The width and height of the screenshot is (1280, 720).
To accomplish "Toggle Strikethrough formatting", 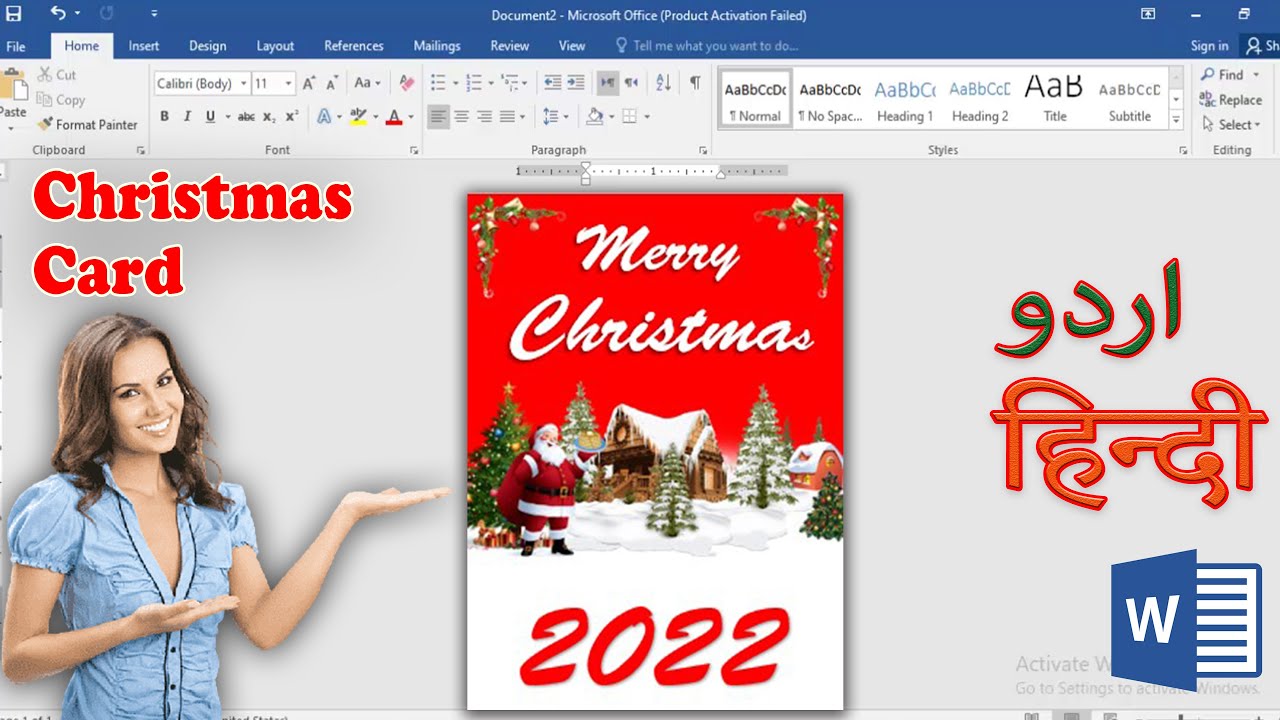I will (x=246, y=117).
